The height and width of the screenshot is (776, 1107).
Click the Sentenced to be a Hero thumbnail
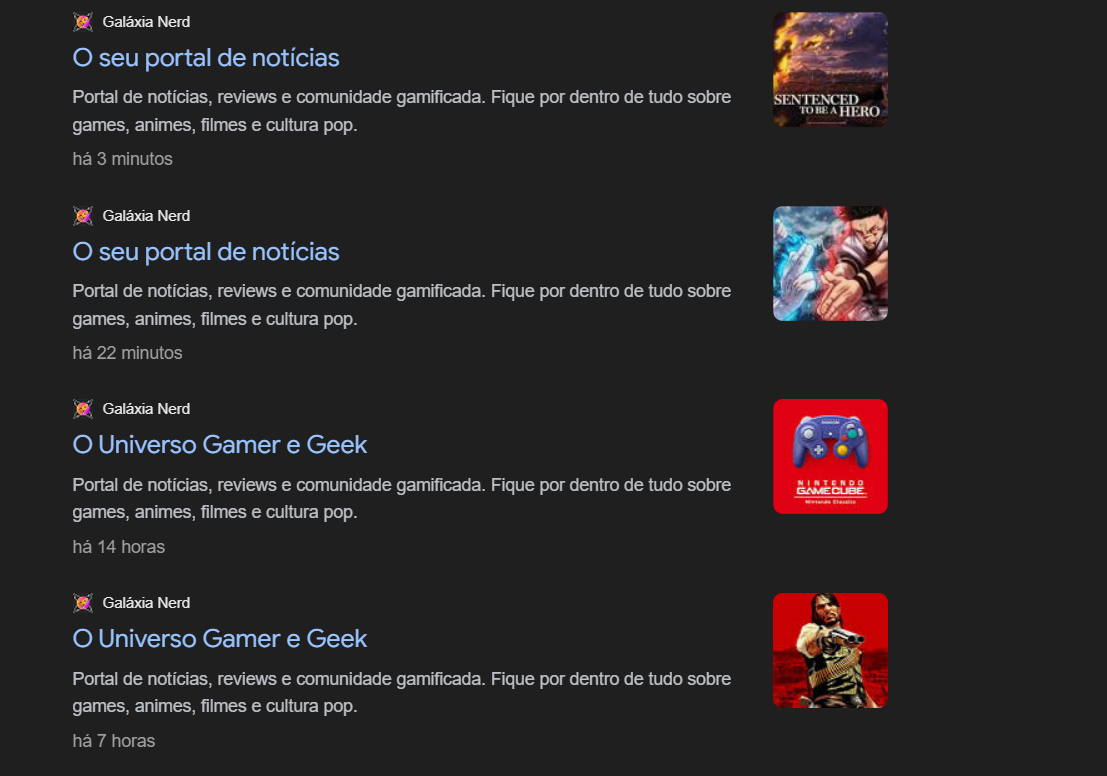tap(830, 69)
